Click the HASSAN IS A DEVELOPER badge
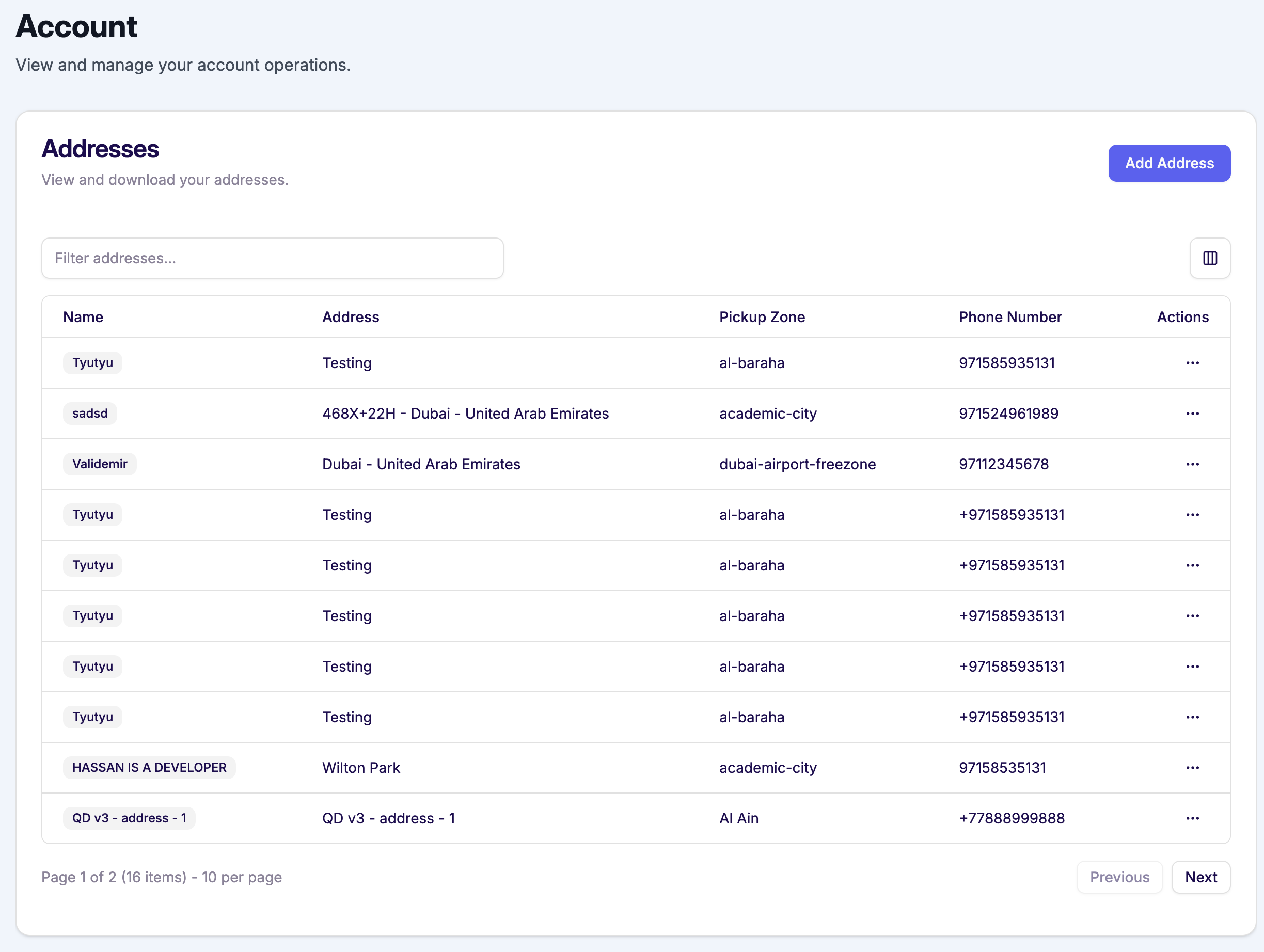This screenshot has width=1264, height=952. click(x=149, y=767)
